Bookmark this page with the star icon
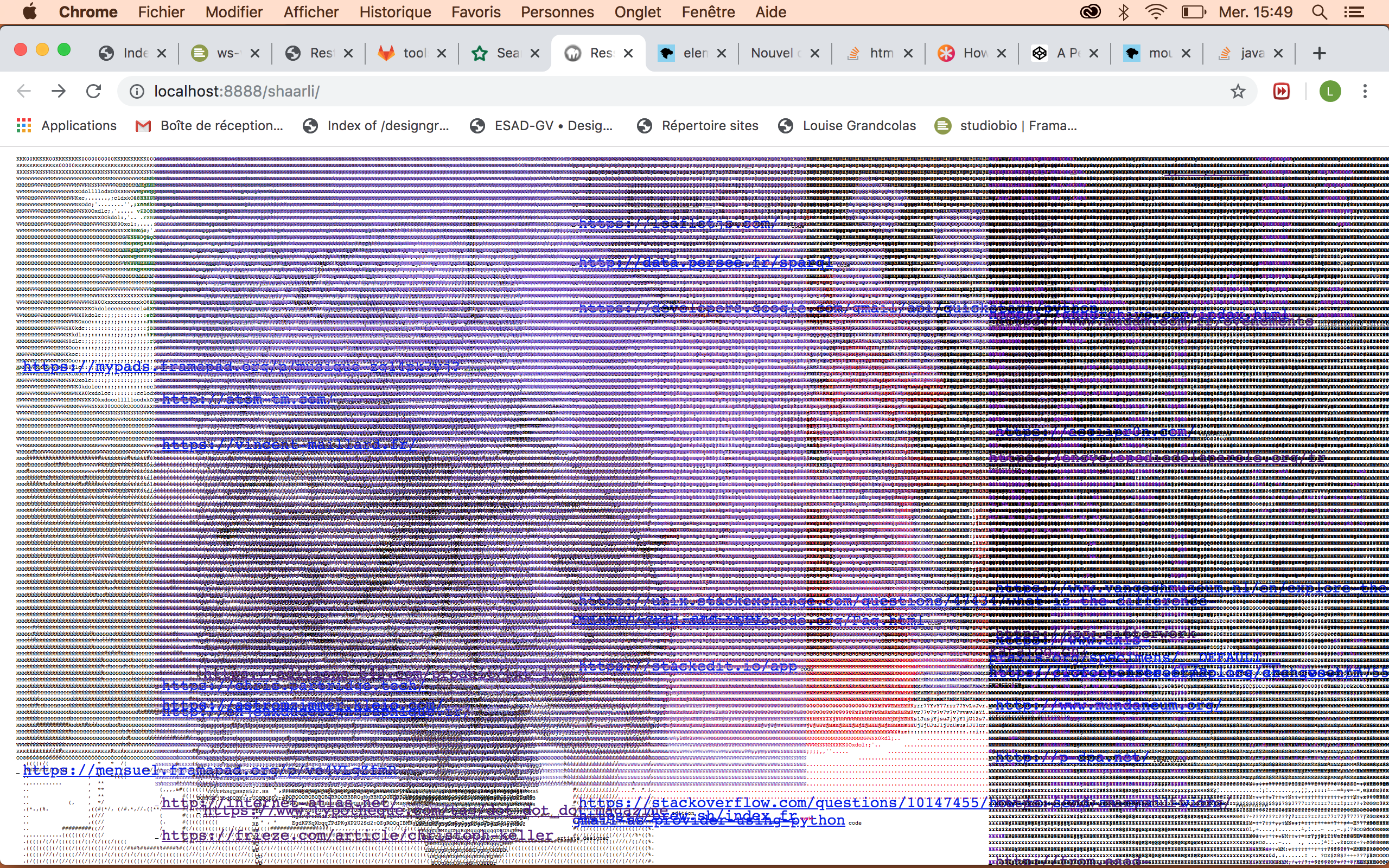Viewport: 1389px width, 868px height. (1238, 91)
